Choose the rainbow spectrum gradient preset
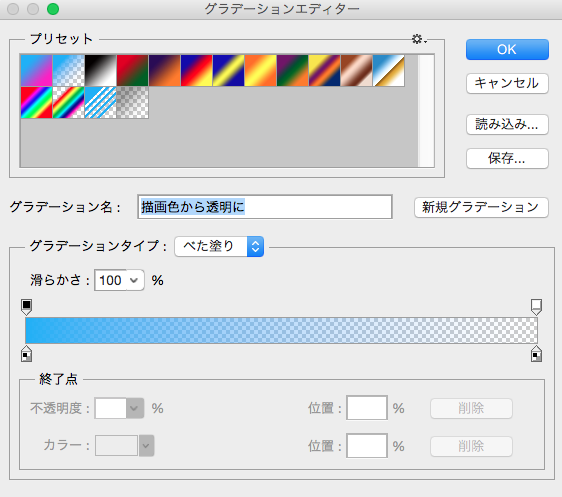The height and width of the screenshot is (497, 562). coord(37,102)
